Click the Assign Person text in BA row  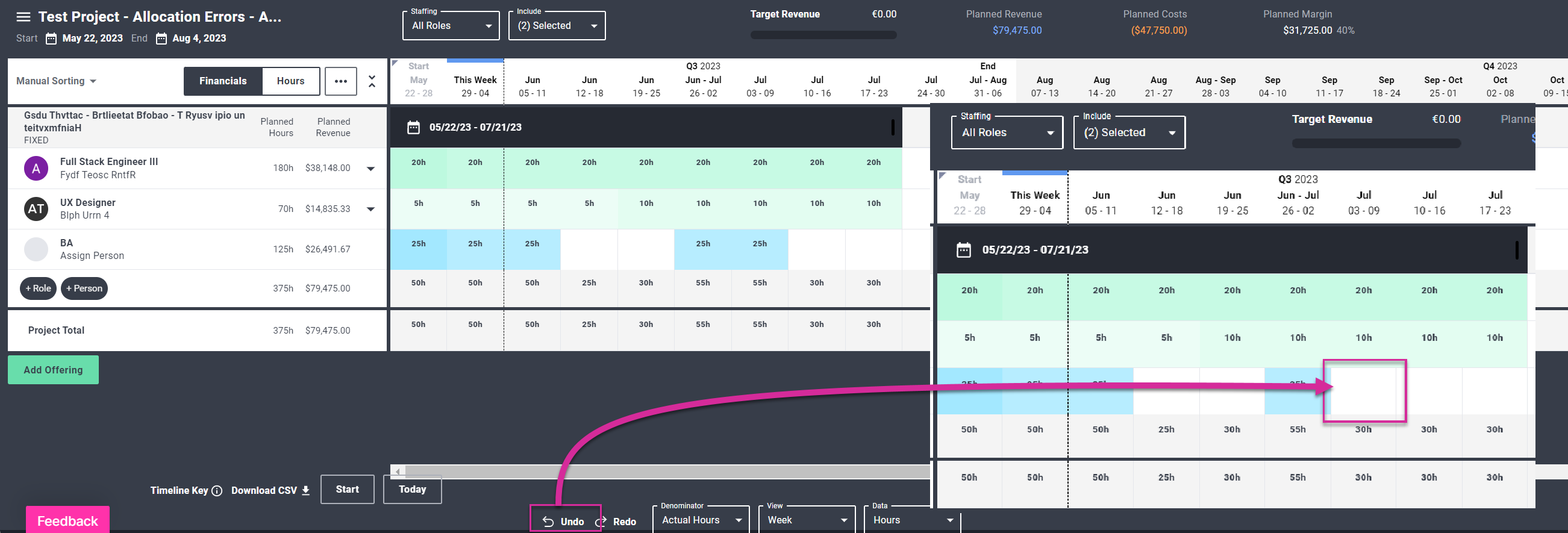point(92,256)
